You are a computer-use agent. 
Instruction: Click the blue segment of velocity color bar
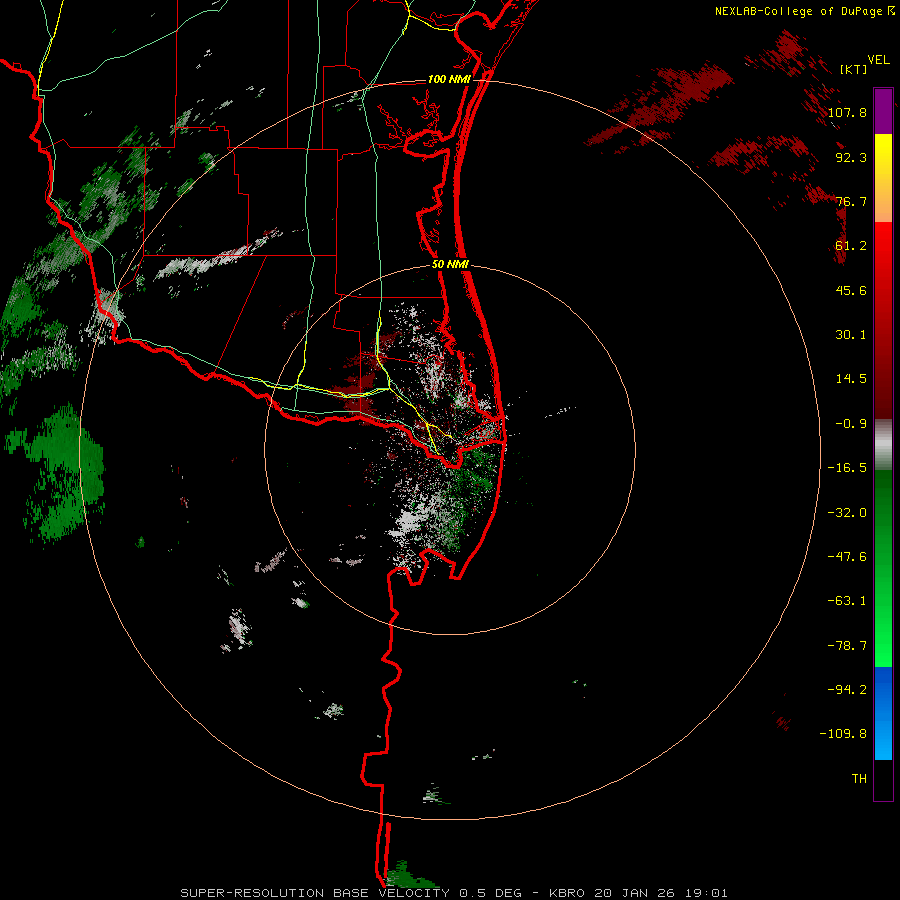883,713
